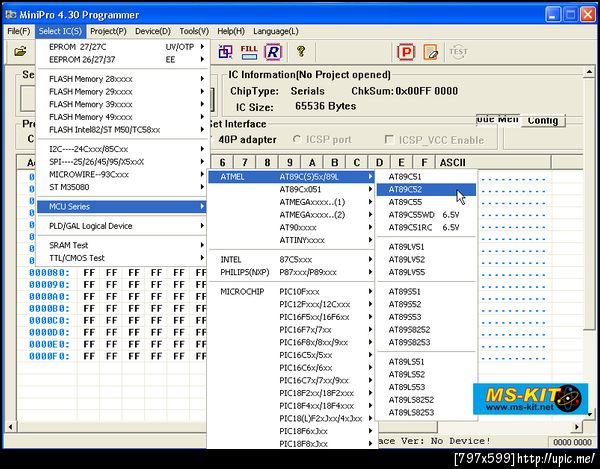
Task: Highlight the MCU Series menu entry
Action: click(122, 207)
